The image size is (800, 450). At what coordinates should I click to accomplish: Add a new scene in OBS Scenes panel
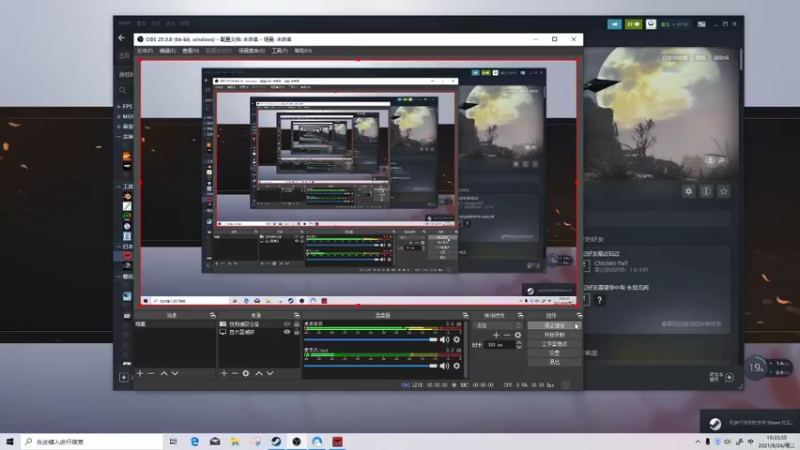pyautogui.click(x=140, y=373)
